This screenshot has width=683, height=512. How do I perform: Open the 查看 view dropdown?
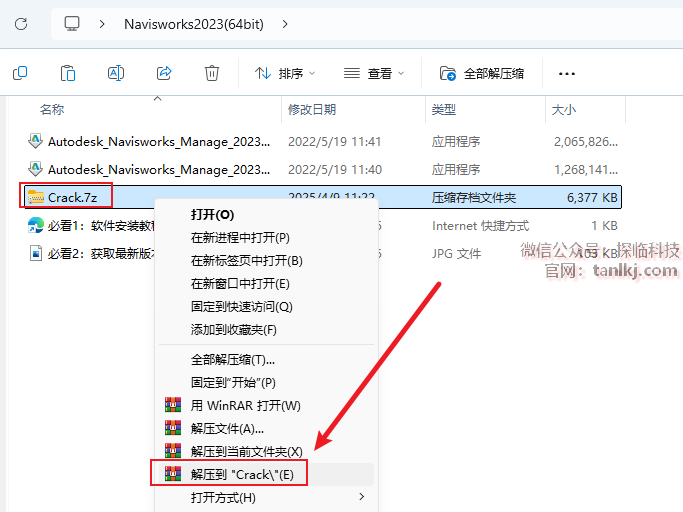coord(374,73)
